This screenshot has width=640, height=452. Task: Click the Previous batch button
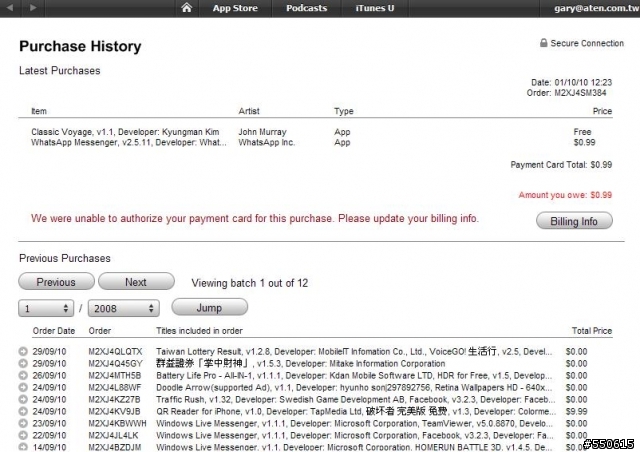coord(56,282)
